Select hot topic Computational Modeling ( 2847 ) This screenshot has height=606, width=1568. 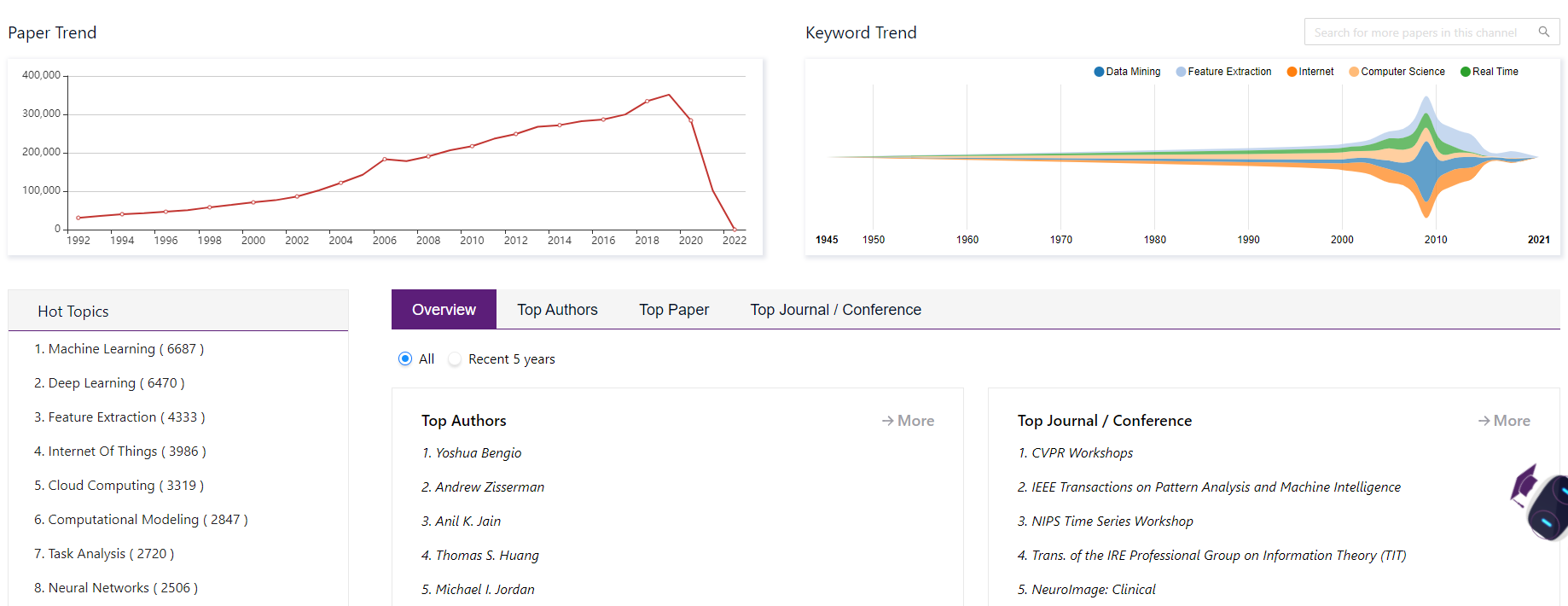click(141, 519)
